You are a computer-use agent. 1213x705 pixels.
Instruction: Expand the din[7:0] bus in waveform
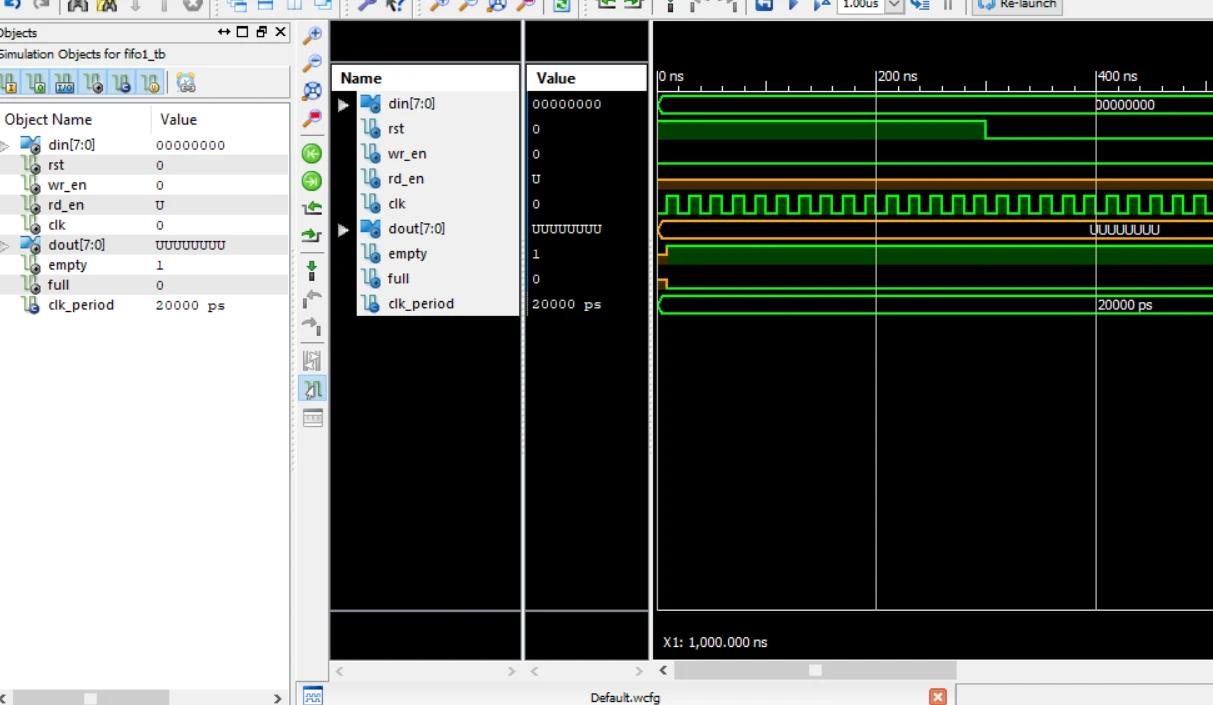[344, 104]
